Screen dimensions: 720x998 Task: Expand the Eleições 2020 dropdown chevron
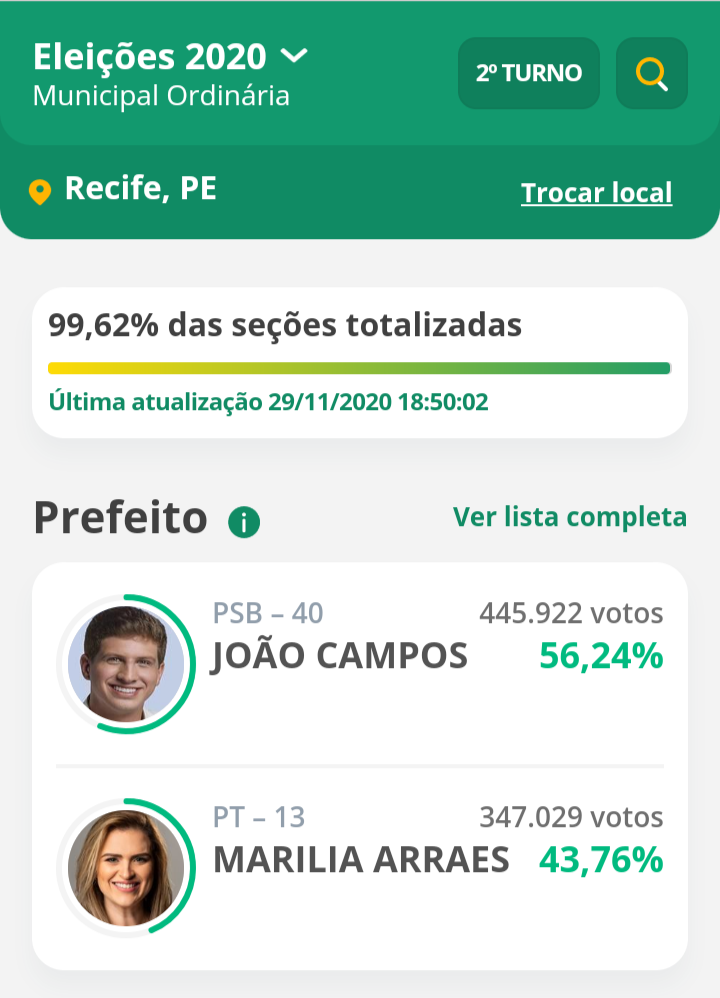(295, 56)
